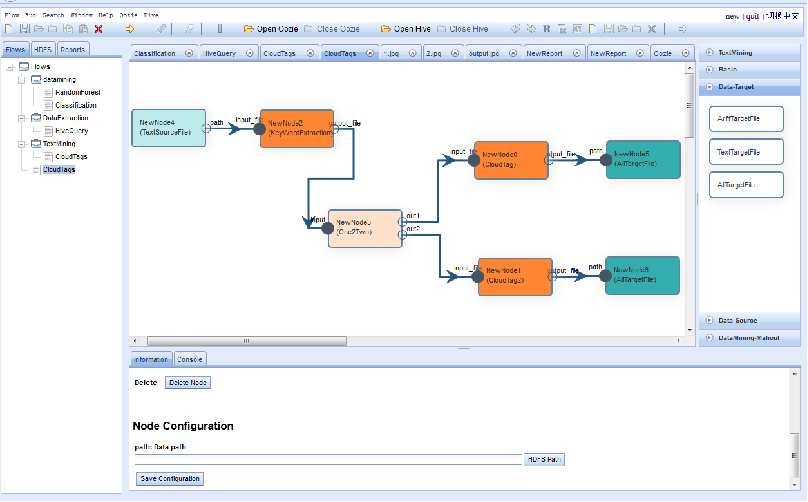
Task: Close the output.jpg tab
Action: 513,53
